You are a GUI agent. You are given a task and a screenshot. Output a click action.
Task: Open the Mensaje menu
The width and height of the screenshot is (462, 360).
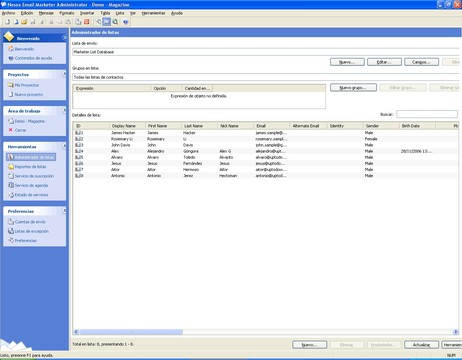[46, 13]
